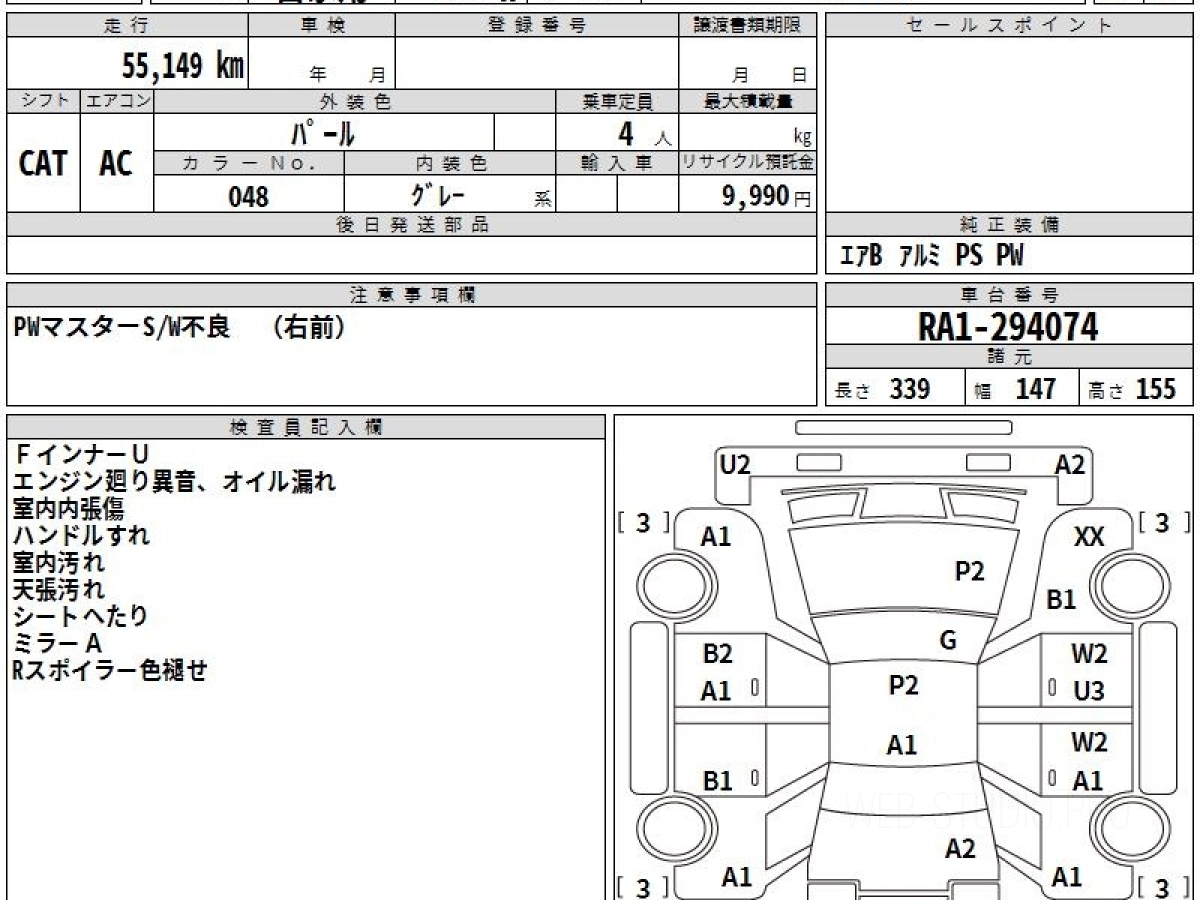1200x900 pixels.
Task: Select the note Rスポイラー色褪せ
Action: tap(110, 671)
